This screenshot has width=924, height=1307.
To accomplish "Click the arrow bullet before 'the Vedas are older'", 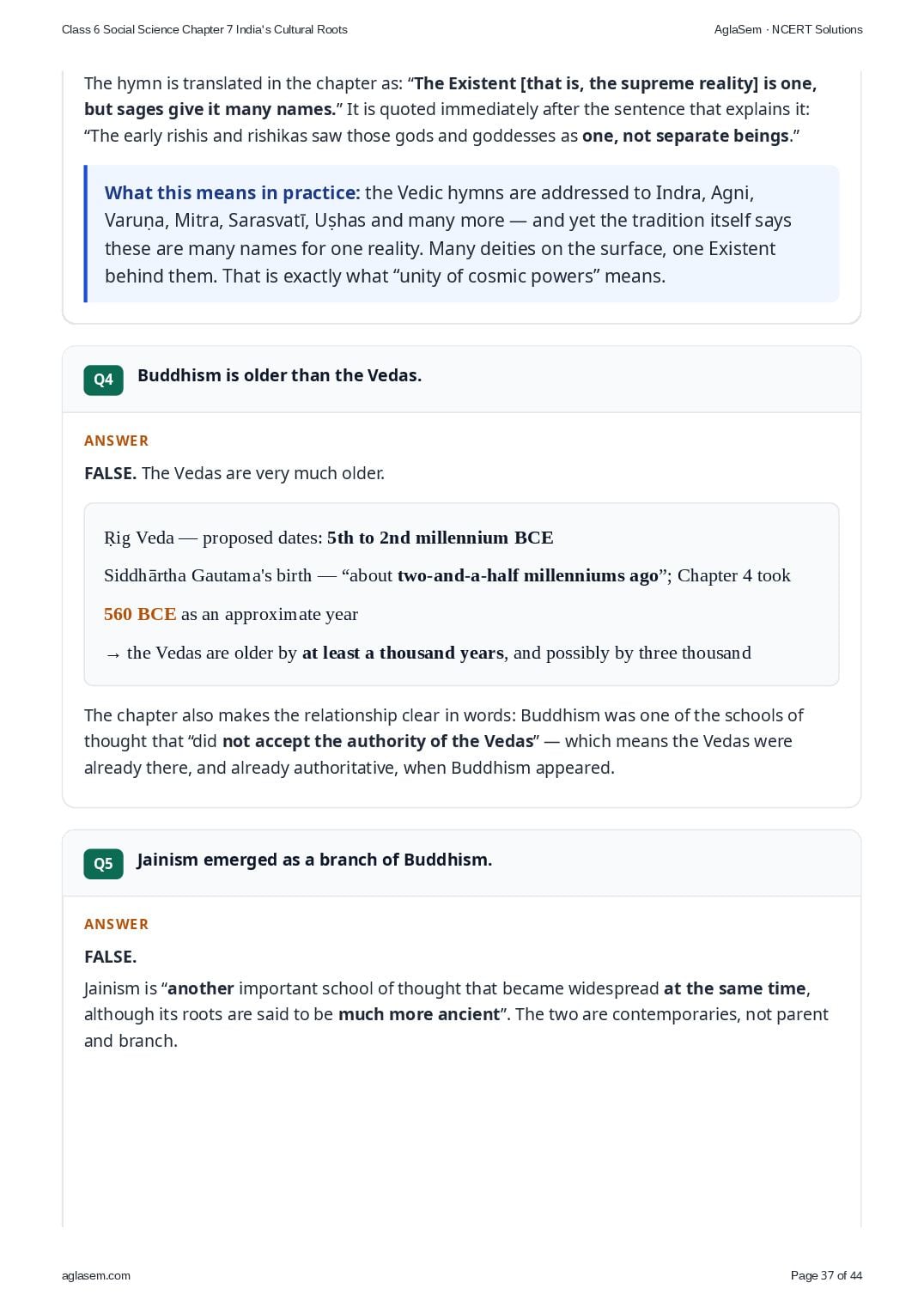I will click(113, 654).
